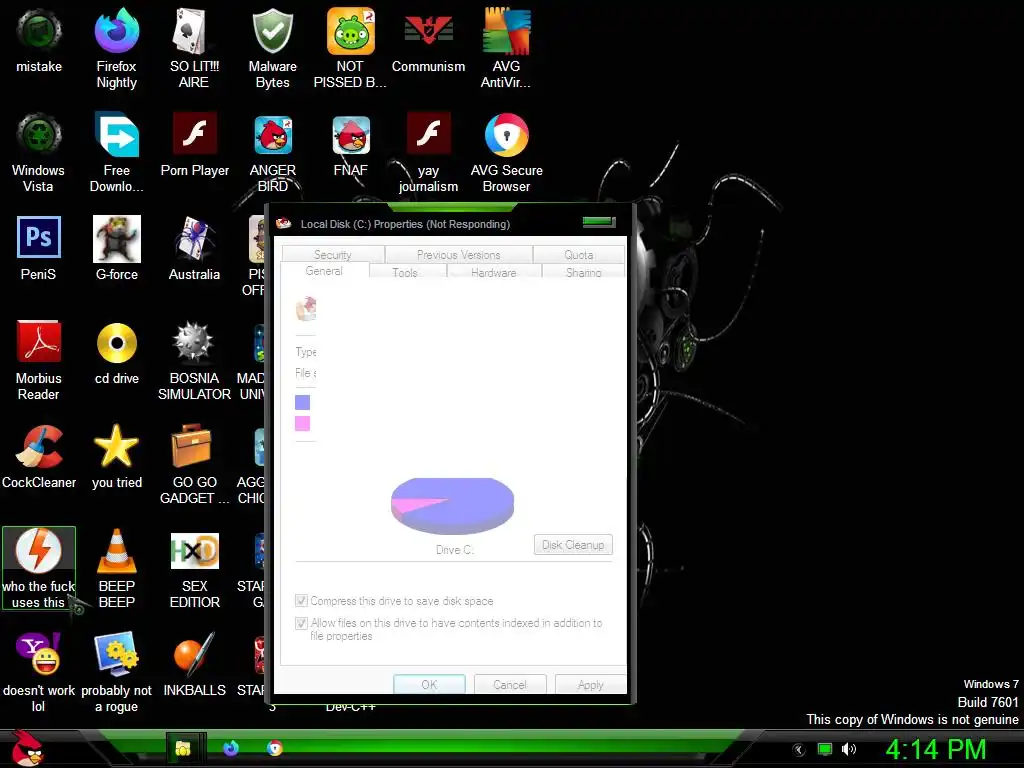1024x768 pixels.
Task: Open the Firefox taskbar icon
Action: [x=231, y=748]
